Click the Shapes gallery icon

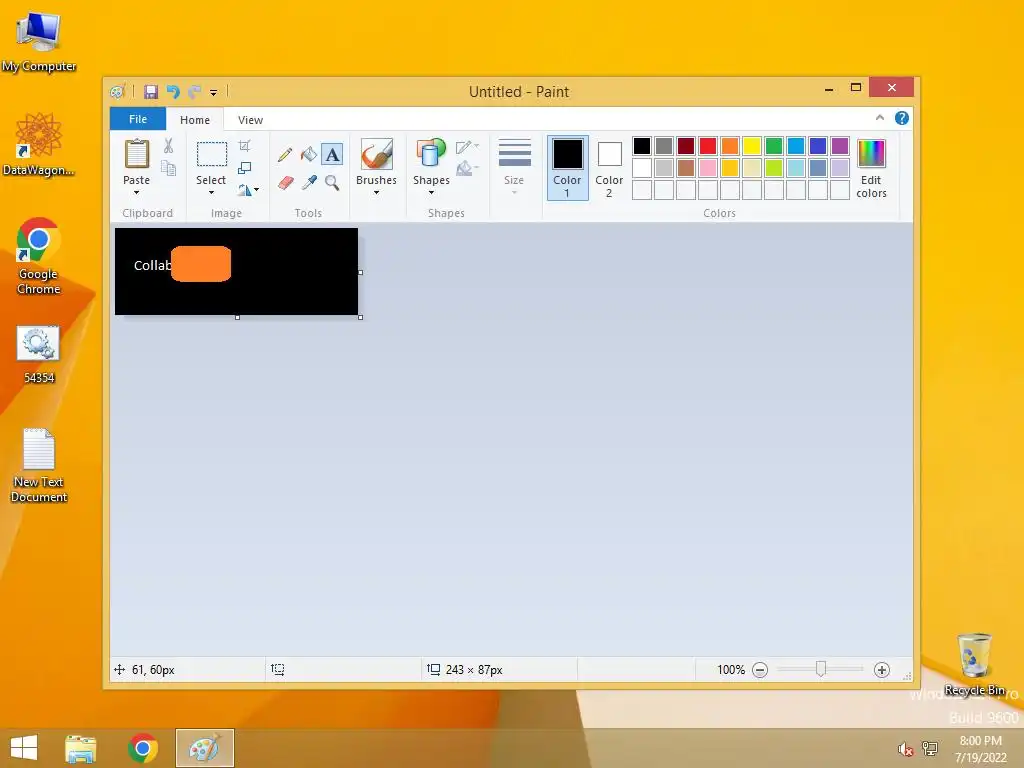(x=431, y=154)
